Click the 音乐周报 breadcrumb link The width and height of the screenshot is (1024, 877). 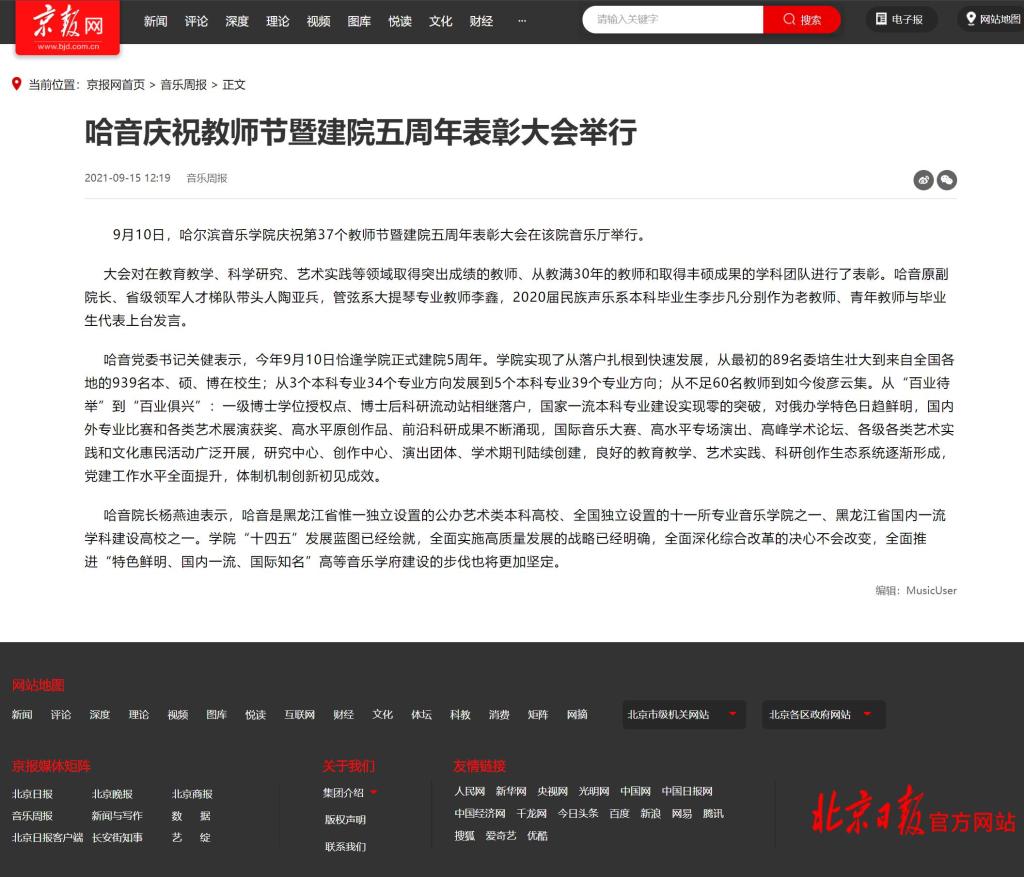tap(183, 85)
